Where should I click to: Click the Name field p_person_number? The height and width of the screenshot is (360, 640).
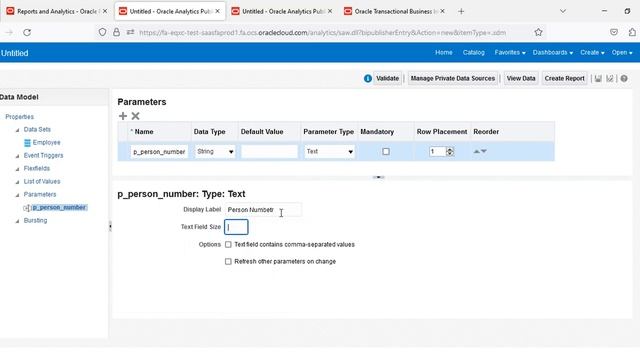pos(159,151)
